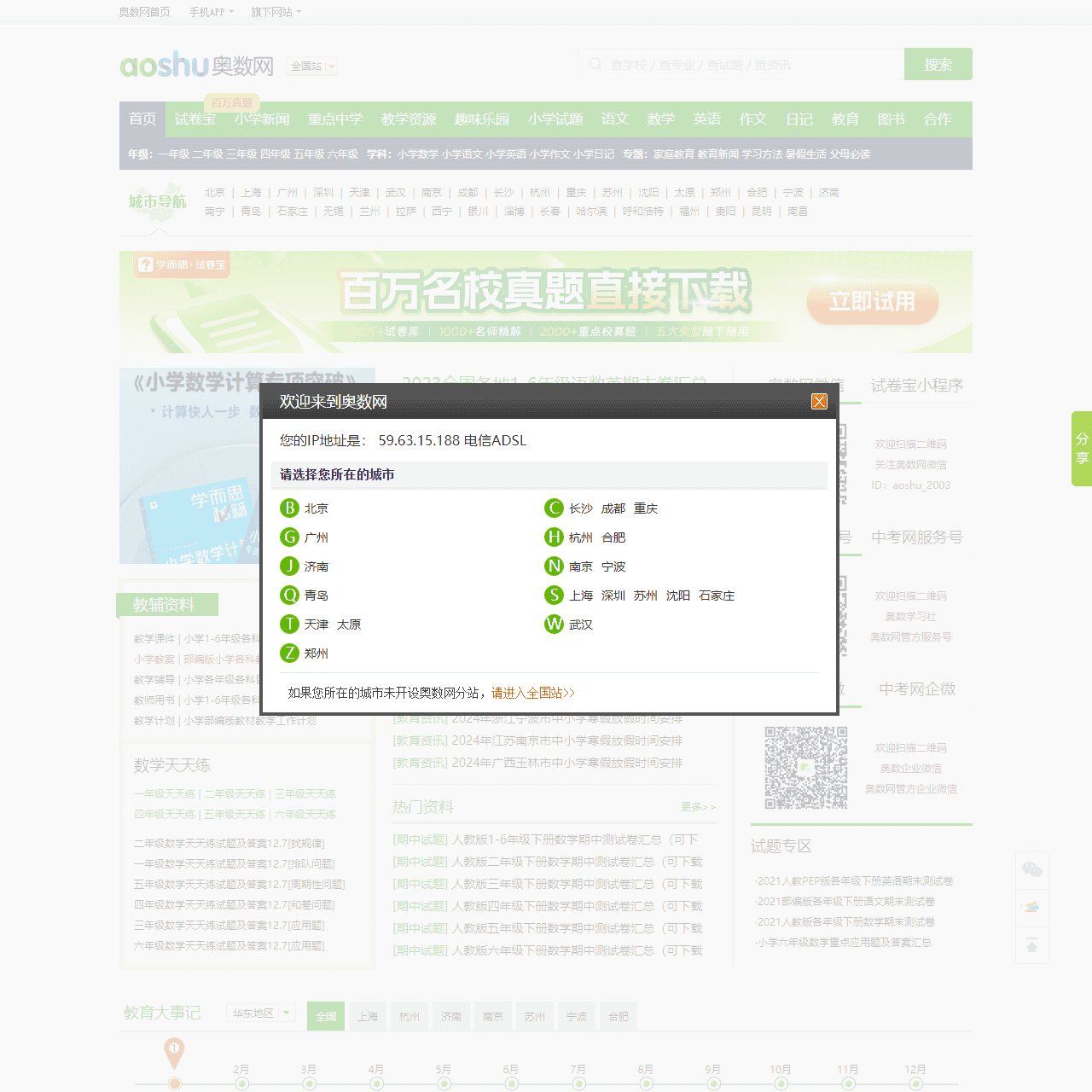Click the green G letter icon beside 广州

[x=290, y=537]
